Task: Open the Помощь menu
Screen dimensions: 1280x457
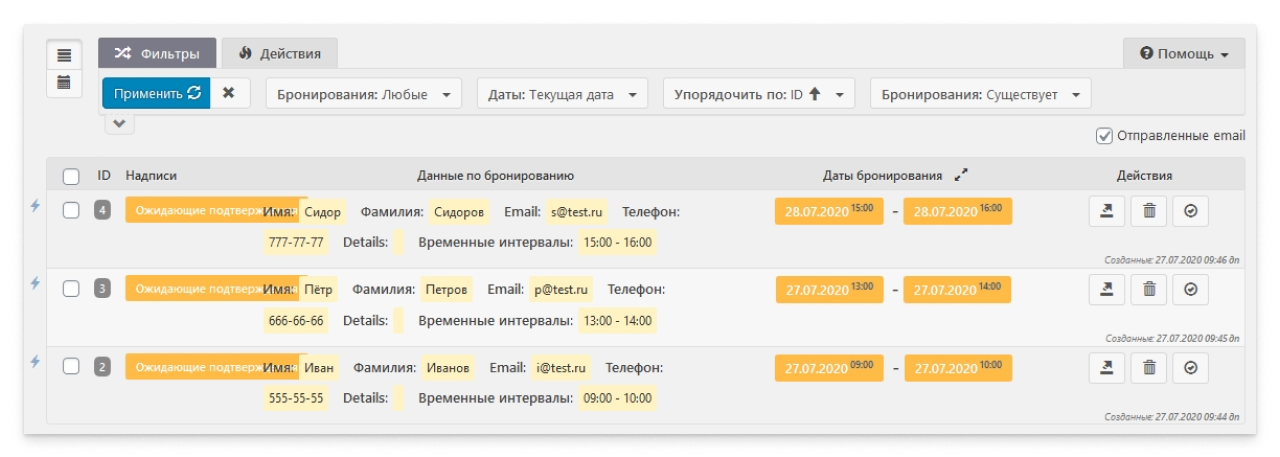Action: [x=1184, y=54]
